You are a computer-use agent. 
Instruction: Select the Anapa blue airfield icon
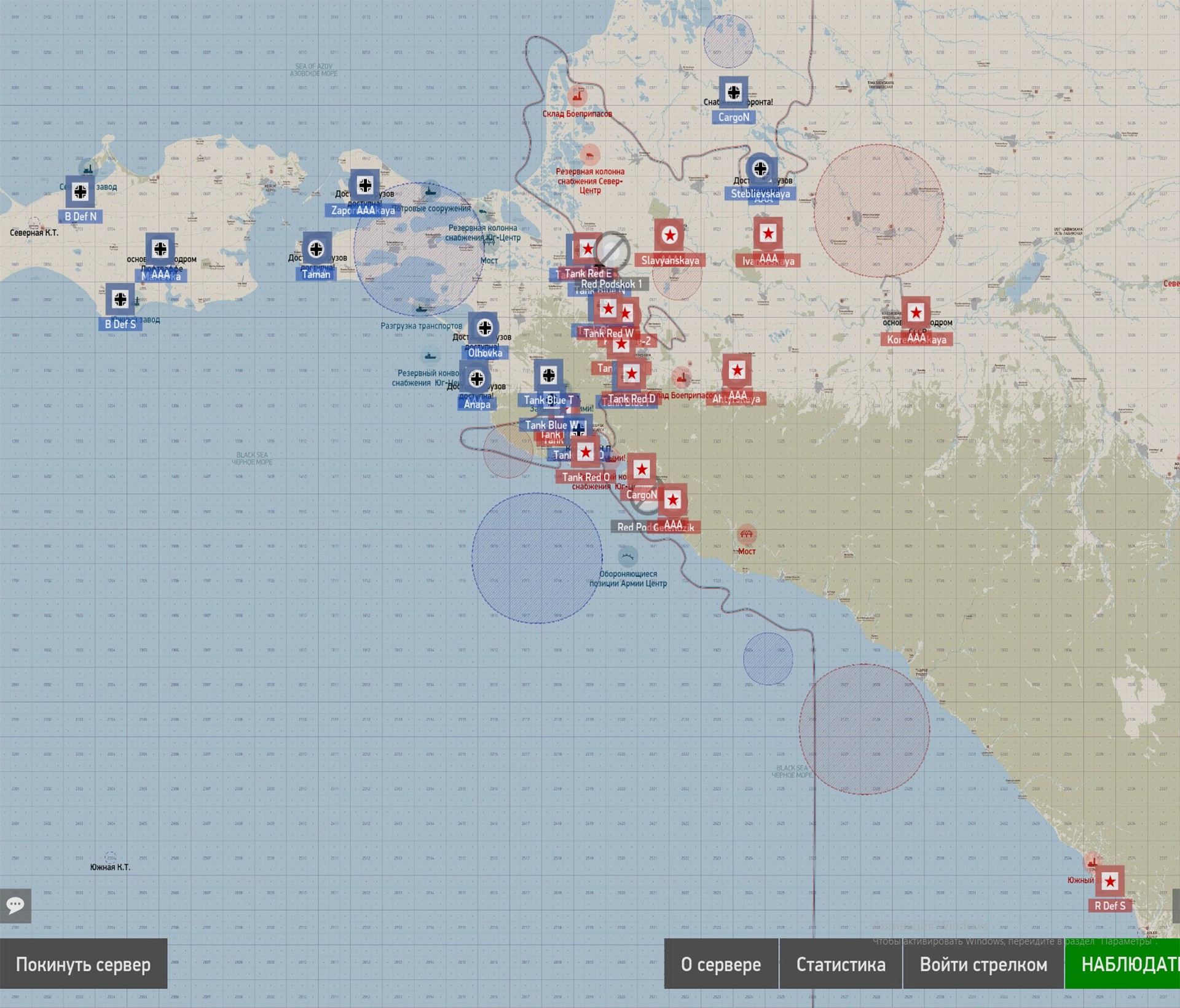pyautogui.click(x=476, y=379)
